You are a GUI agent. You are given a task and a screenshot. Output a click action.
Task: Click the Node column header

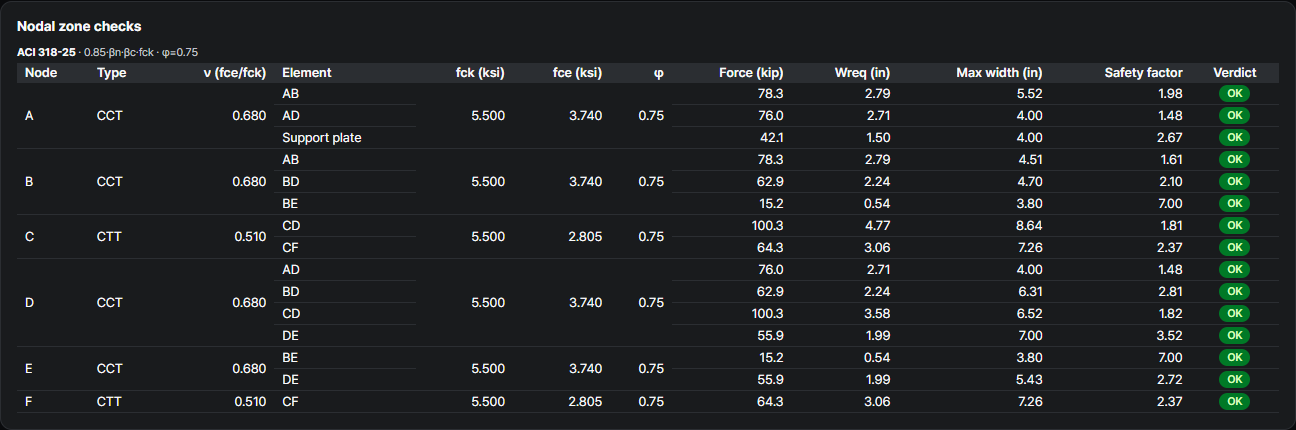(x=41, y=72)
